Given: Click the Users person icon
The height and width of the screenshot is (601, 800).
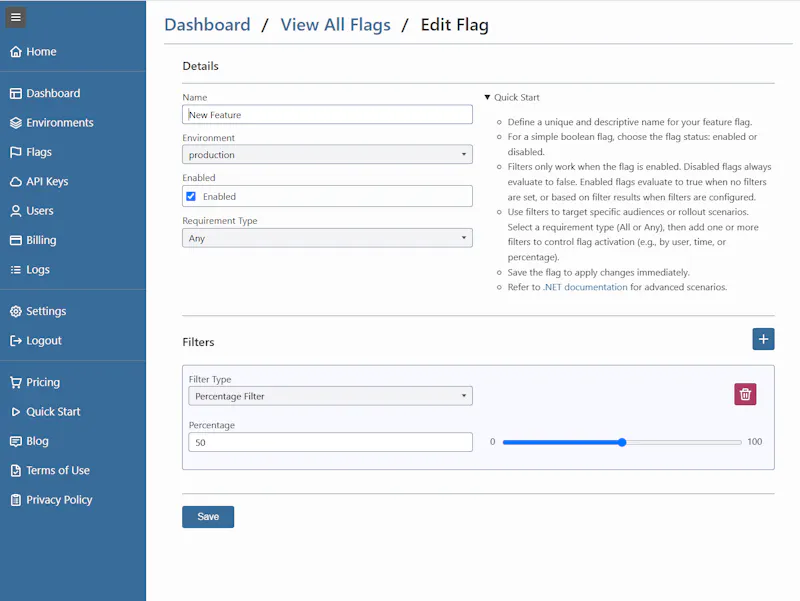Looking at the screenshot, I should click(x=16, y=211).
